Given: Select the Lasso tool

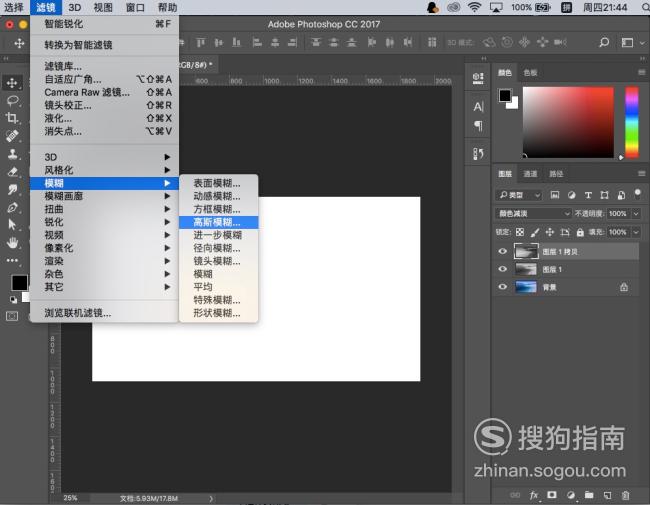Looking at the screenshot, I should pyautogui.click(x=12, y=100).
